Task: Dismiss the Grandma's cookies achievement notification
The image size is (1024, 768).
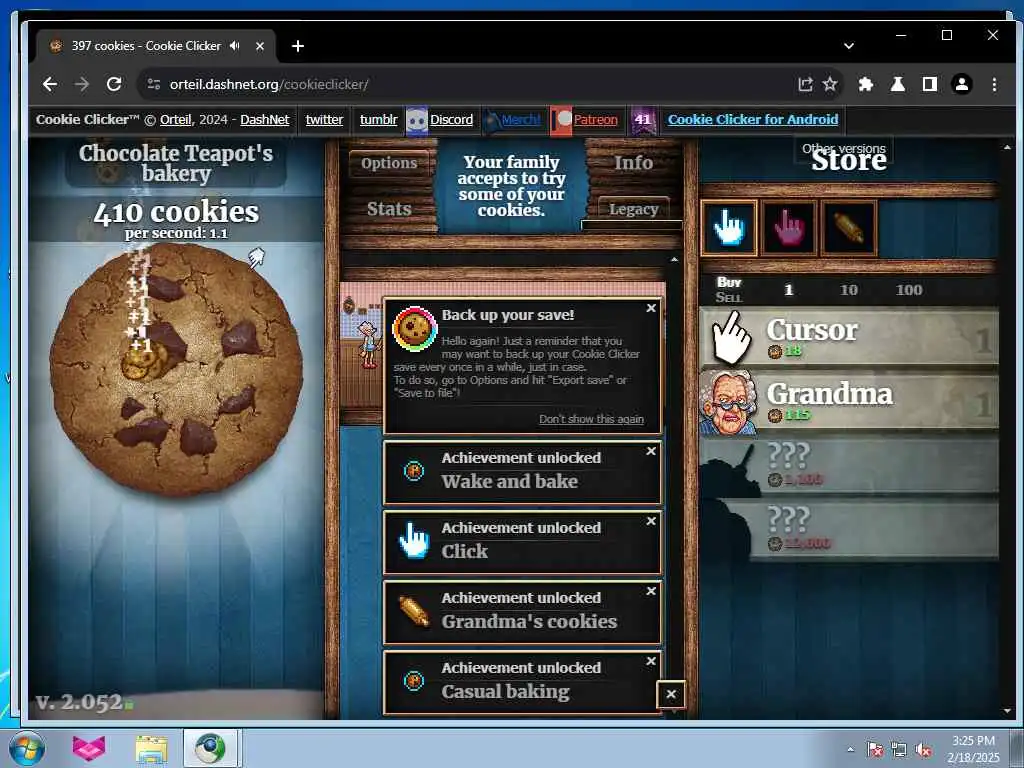Action: [651, 591]
